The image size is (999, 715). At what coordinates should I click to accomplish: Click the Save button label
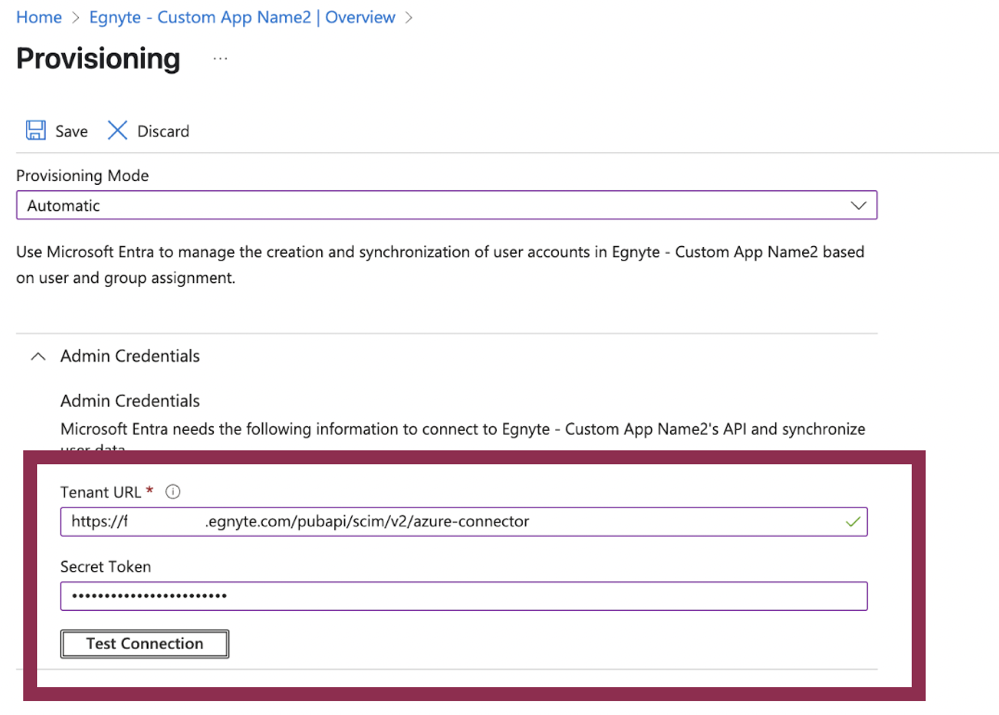pyautogui.click(x=71, y=131)
